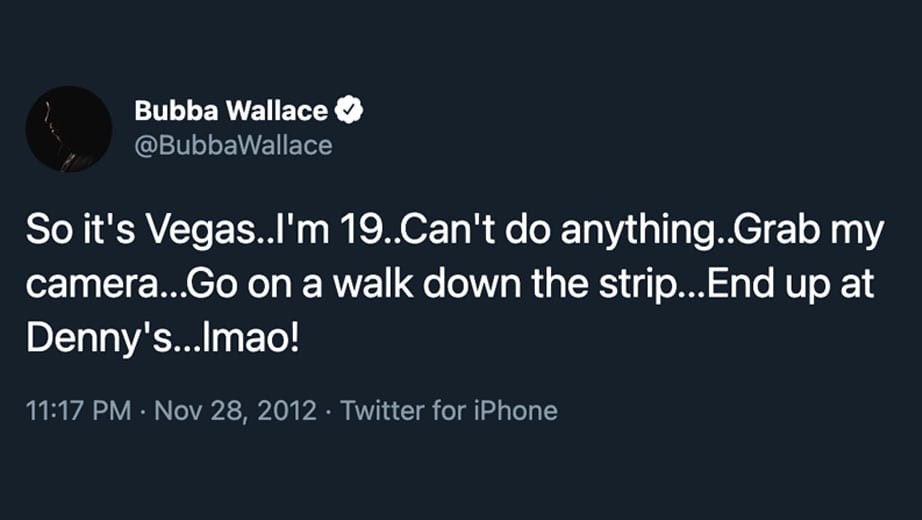Open the @BubbaWallace handle link
This screenshot has width=922, height=520.
(x=233, y=145)
